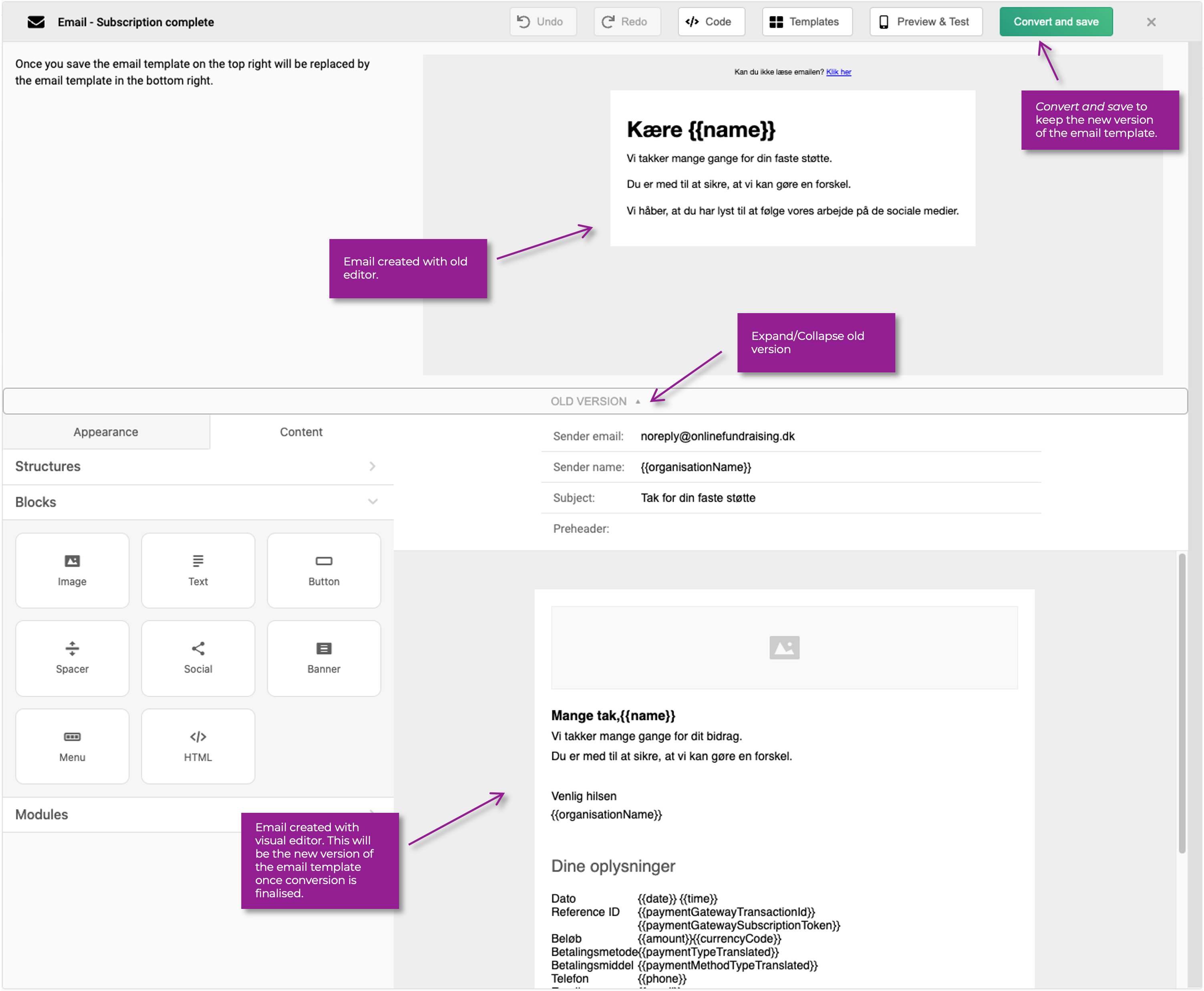Add a Spacer block
The height and width of the screenshot is (991, 1204).
72,657
